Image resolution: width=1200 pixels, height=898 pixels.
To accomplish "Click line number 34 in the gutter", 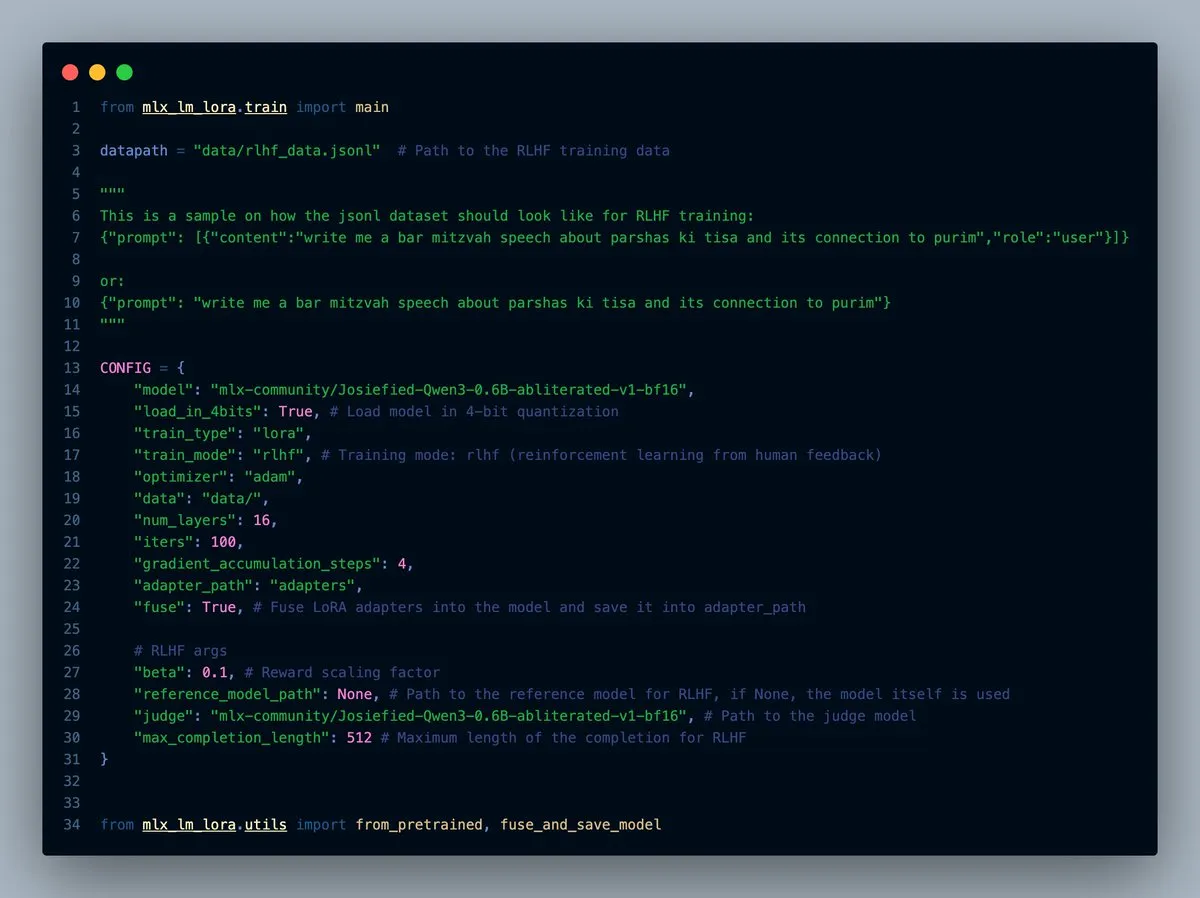I will pos(72,825).
